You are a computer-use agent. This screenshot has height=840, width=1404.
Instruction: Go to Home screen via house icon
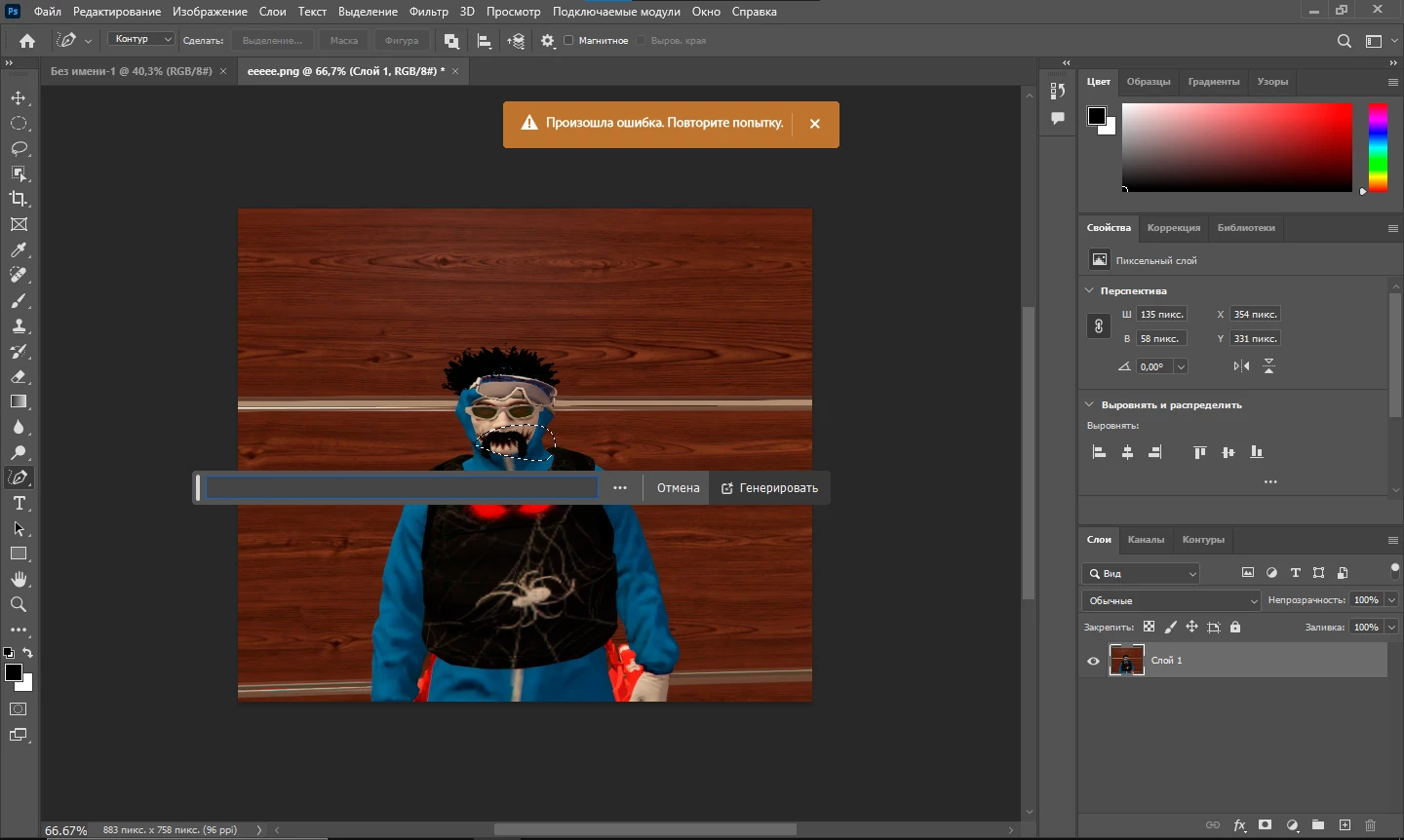click(27, 41)
